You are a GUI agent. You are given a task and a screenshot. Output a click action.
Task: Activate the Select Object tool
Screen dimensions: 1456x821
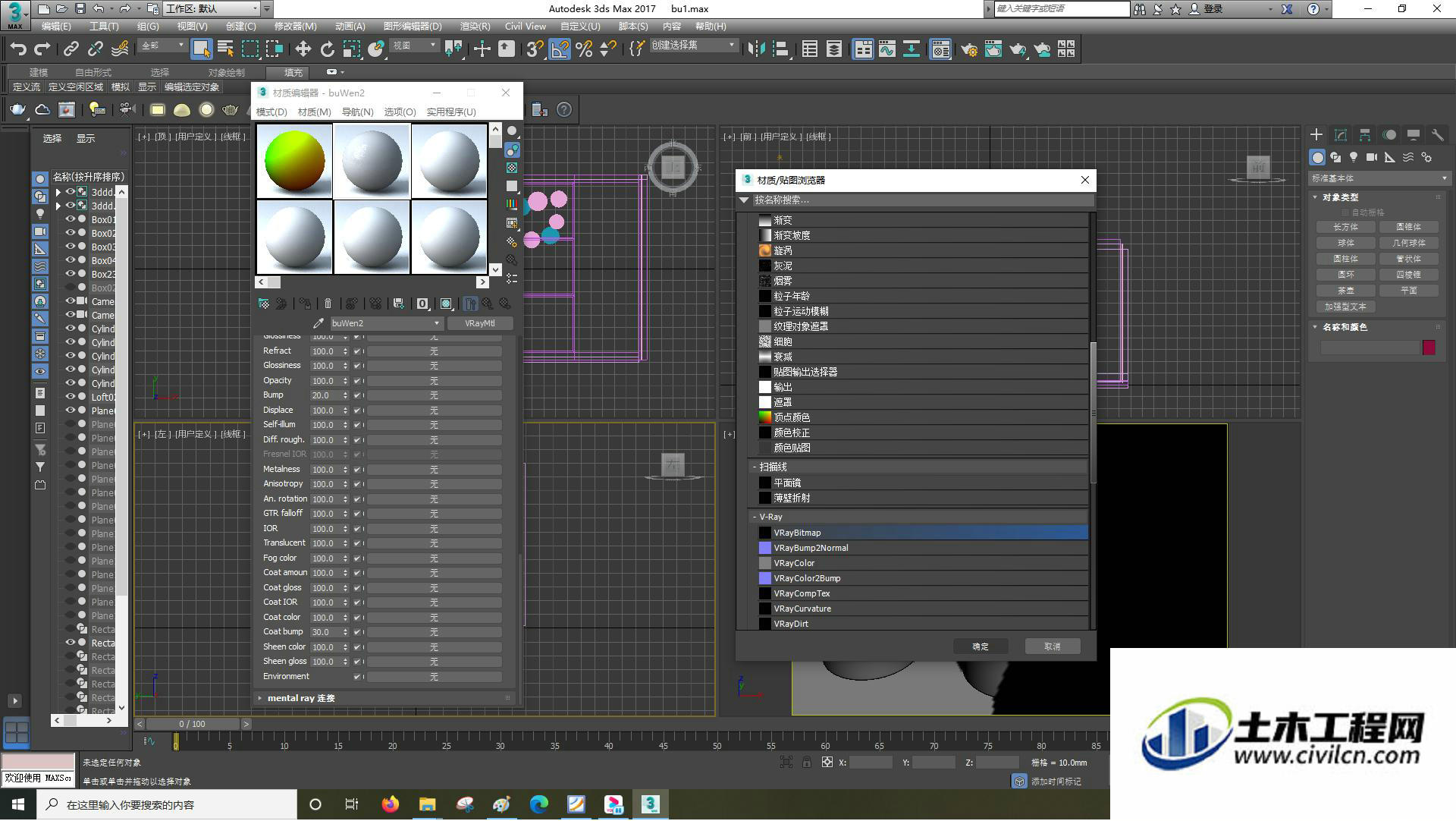[201, 49]
